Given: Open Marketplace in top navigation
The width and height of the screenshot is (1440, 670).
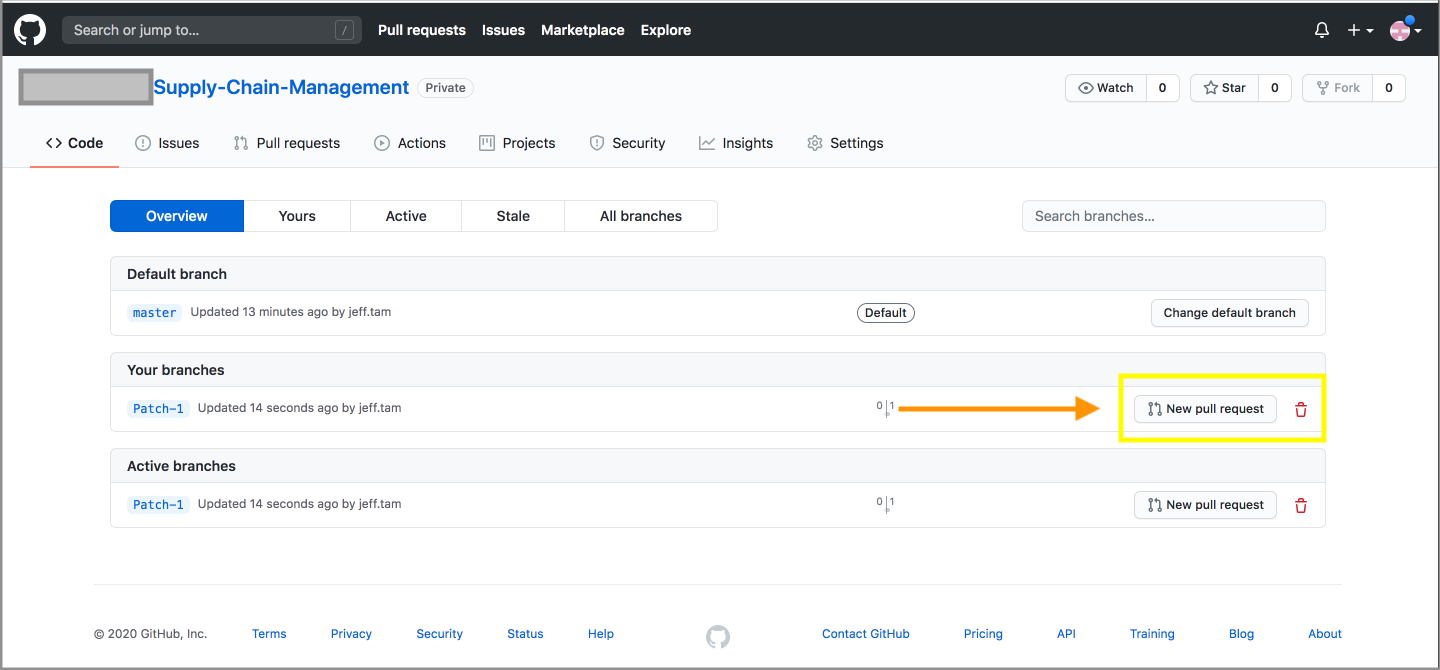Looking at the screenshot, I should click(583, 30).
